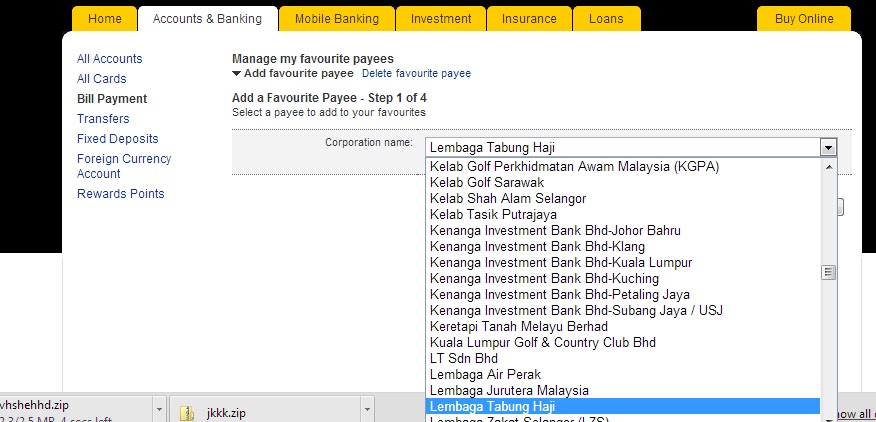Click the dropdown list scrollbar thumb
876x422 pixels.
click(829, 272)
